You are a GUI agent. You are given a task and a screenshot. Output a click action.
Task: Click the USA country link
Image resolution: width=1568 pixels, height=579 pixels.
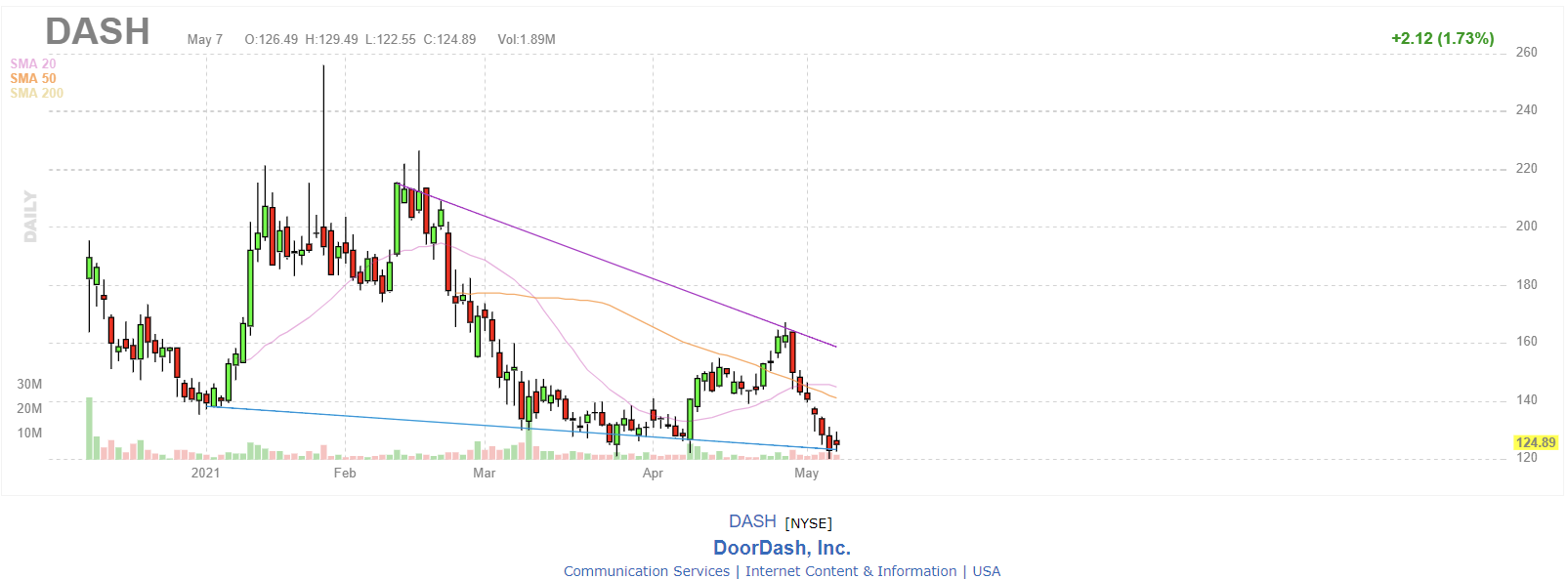[x=987, y=571]
